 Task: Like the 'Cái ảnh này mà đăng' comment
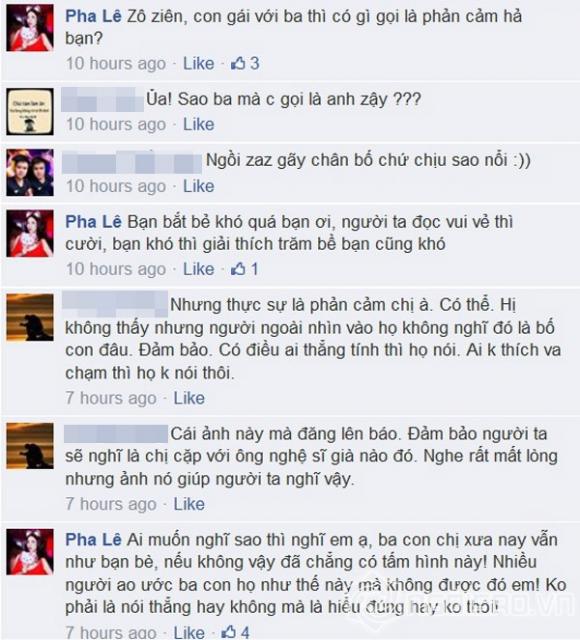pyautogui.click(x=189, y=504)
